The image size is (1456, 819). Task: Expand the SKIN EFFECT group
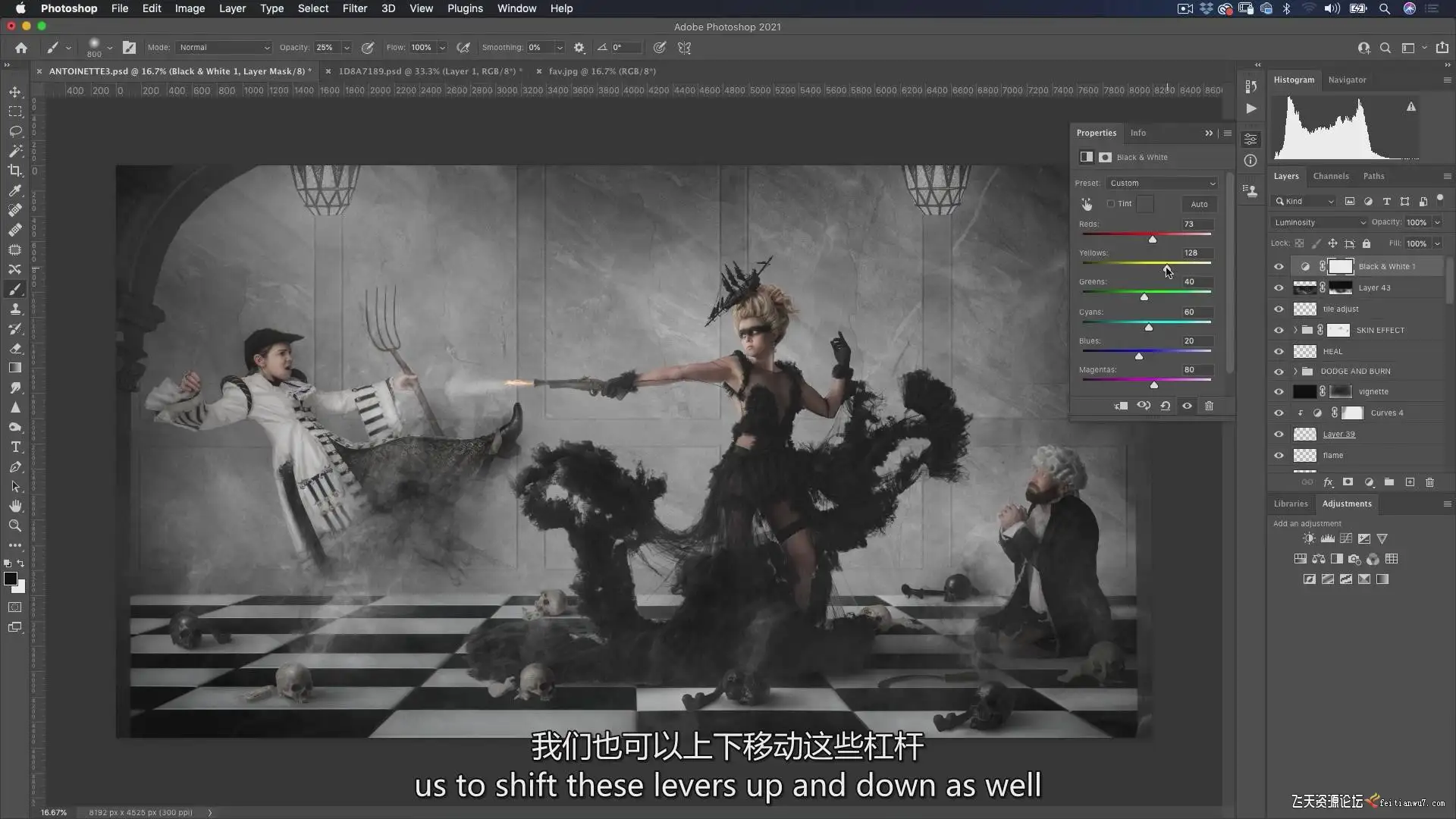(1295, 330)
